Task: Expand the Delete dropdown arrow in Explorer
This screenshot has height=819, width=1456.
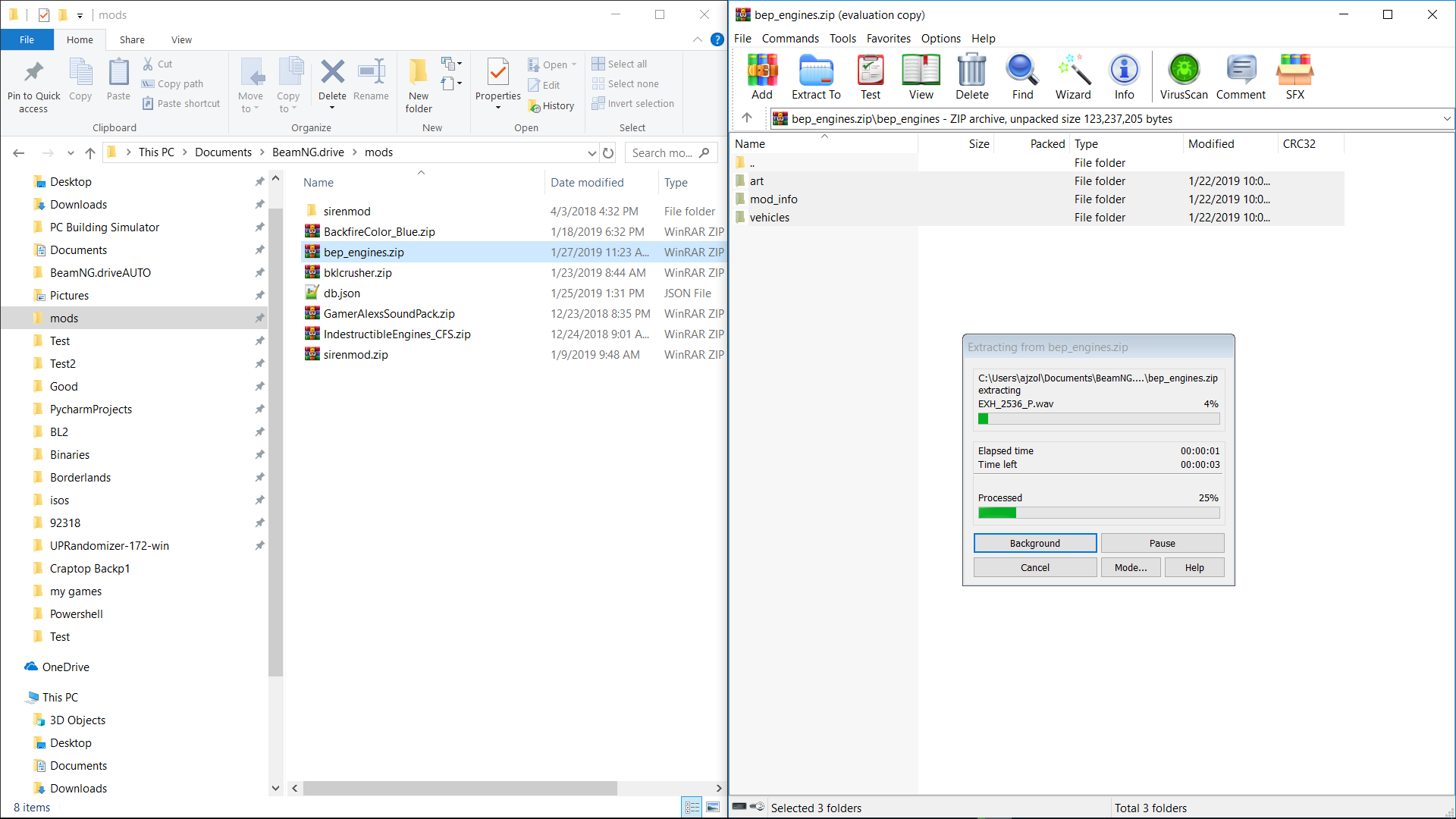Action: click(332, 108)
